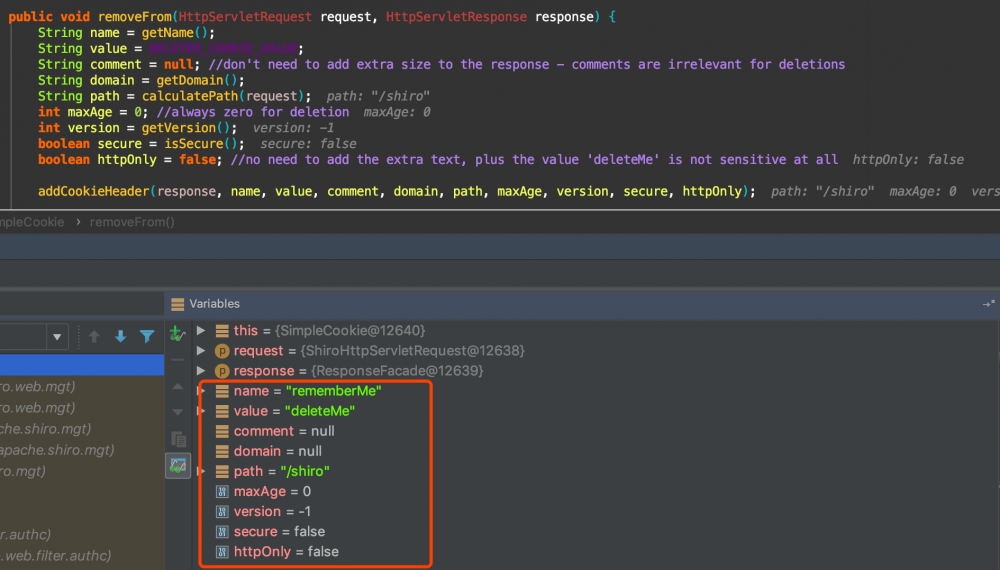Screen dimensions: 1000x570
Task: Click the {SimpleCookie@12640} value text
Action: (x=350, y=330)
